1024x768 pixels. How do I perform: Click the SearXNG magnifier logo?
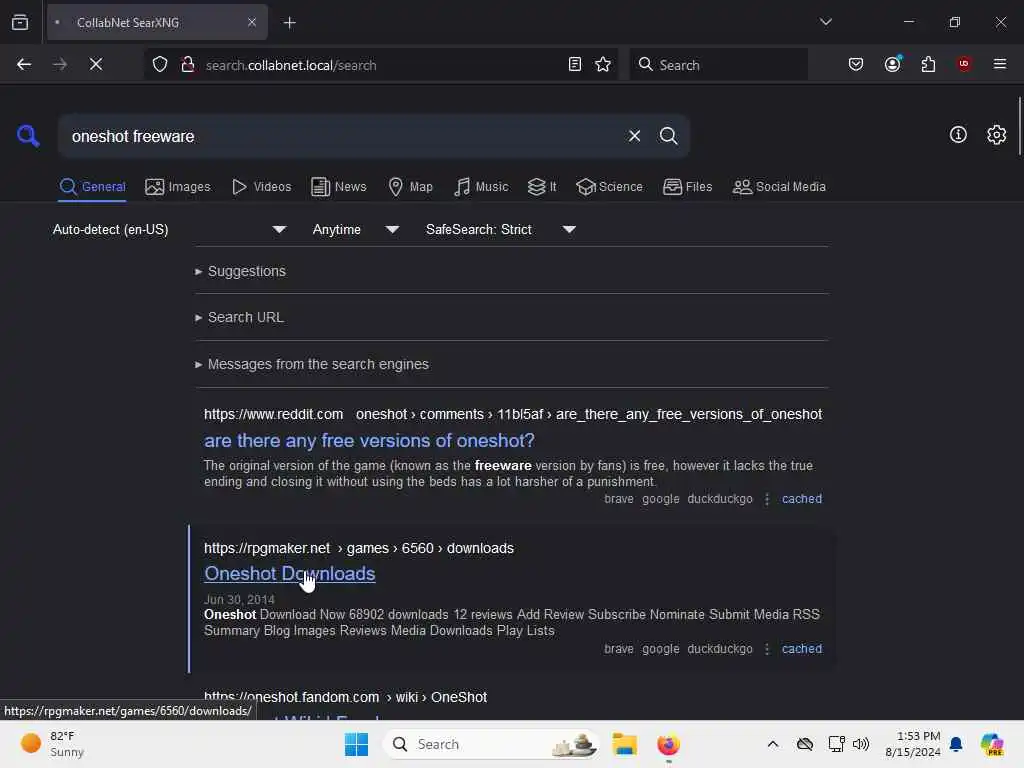pos(28,136)
